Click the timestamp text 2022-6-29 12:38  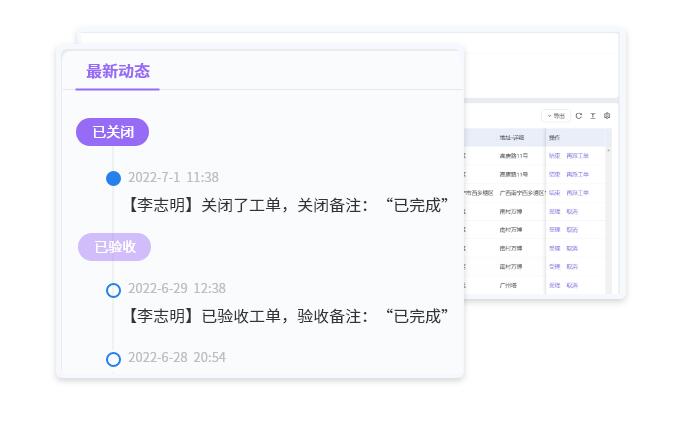click(x=177, y=288)
